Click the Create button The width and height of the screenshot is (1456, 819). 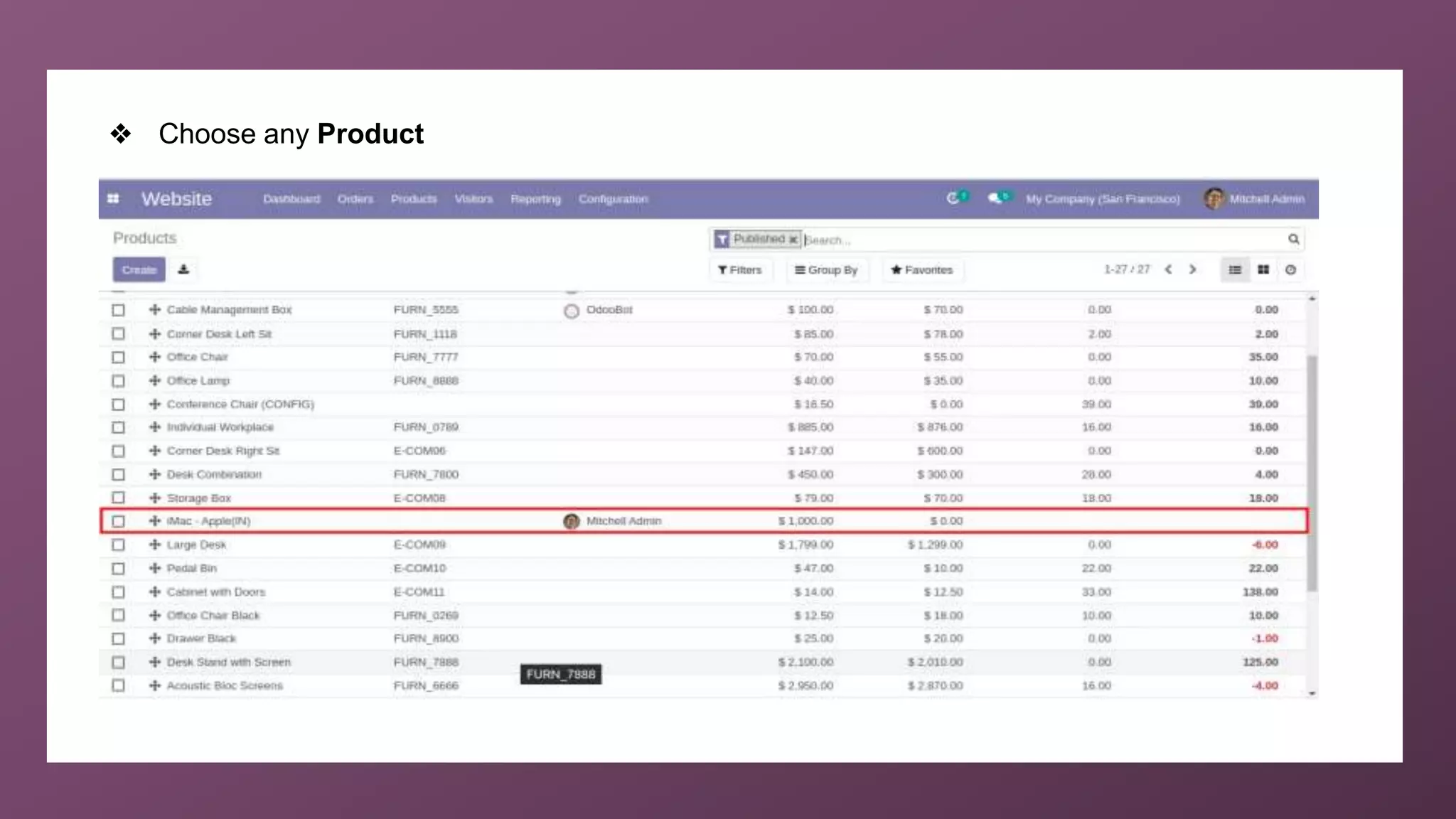tap(139, 270)
